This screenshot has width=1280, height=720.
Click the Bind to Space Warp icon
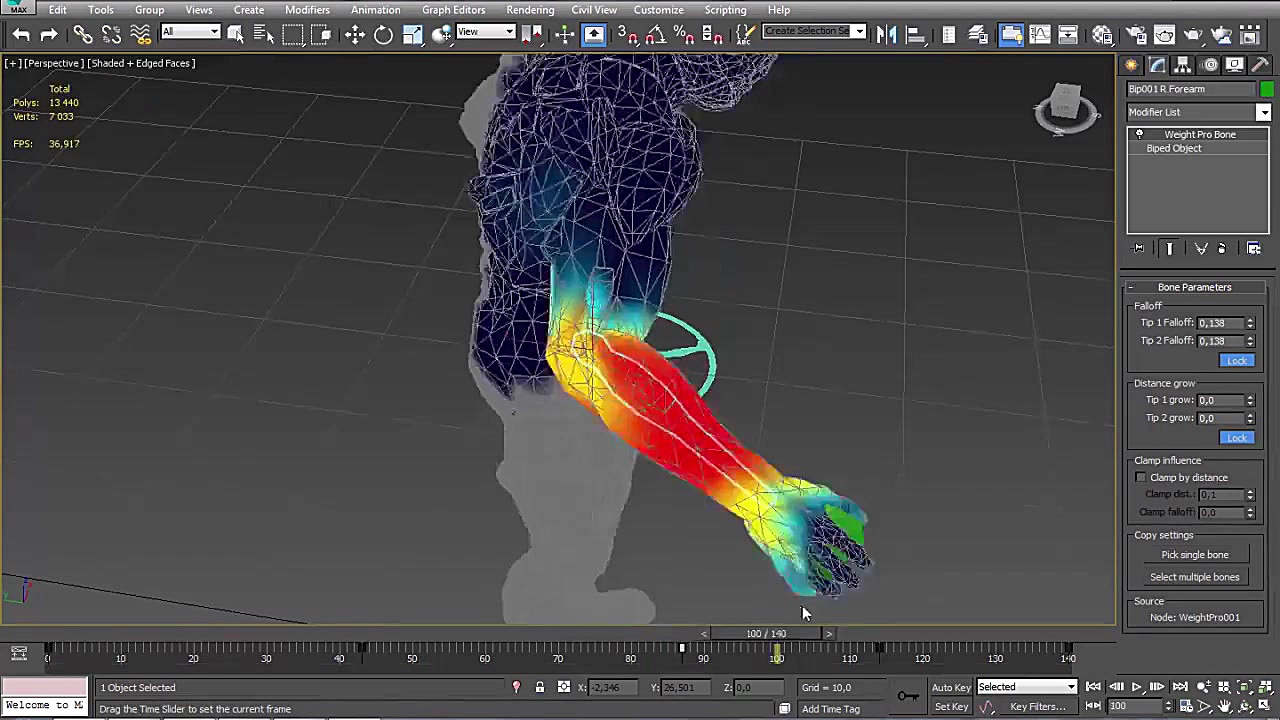point(140,35)
